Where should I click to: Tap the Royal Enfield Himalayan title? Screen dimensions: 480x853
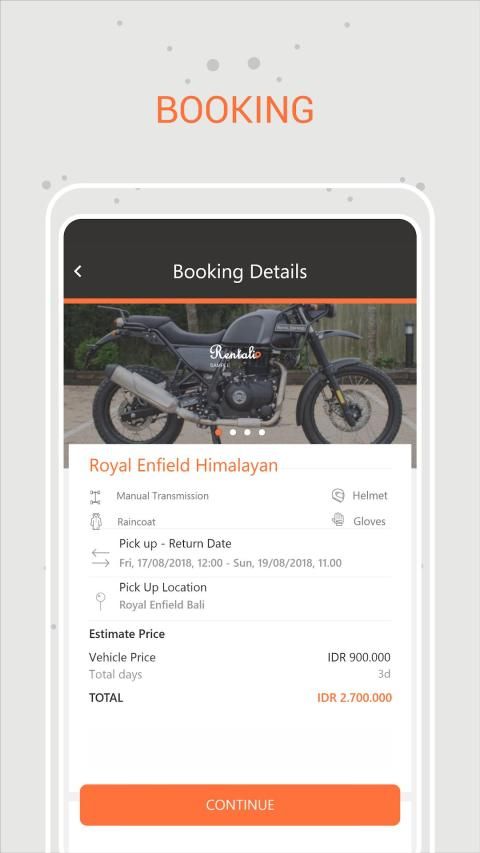tap(183, 465)
